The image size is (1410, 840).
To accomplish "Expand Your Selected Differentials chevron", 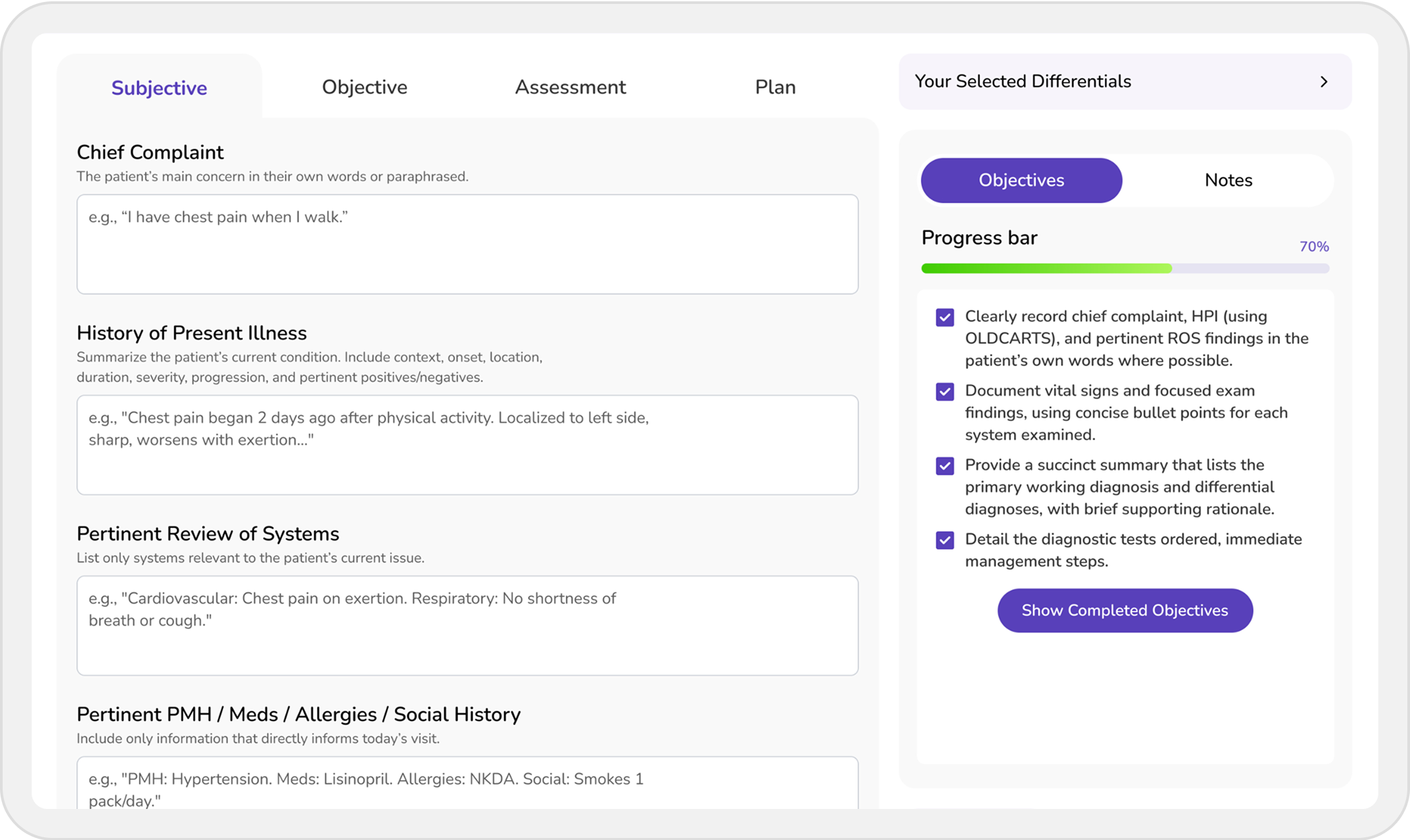I will (x=1324, y=82).
